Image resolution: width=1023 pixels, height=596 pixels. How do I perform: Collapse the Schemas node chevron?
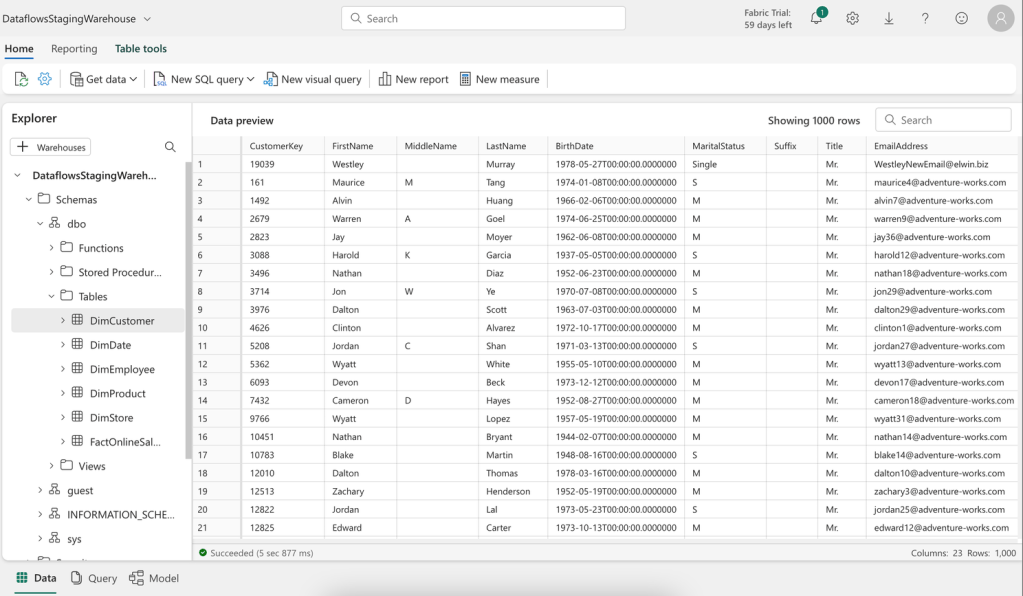pyautogui.click(x=29, y=199)
